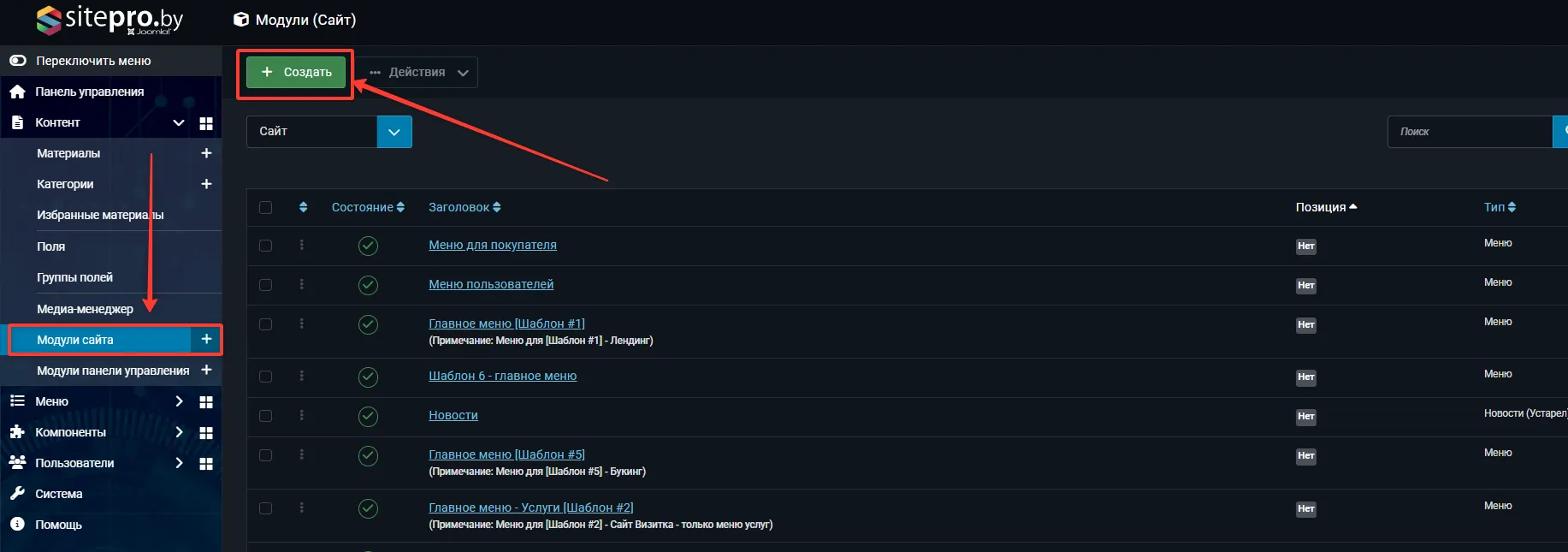Open the Шаблон 6 - главное меню link
This screenshot has height=552, width=1568.
click(502, 376)
